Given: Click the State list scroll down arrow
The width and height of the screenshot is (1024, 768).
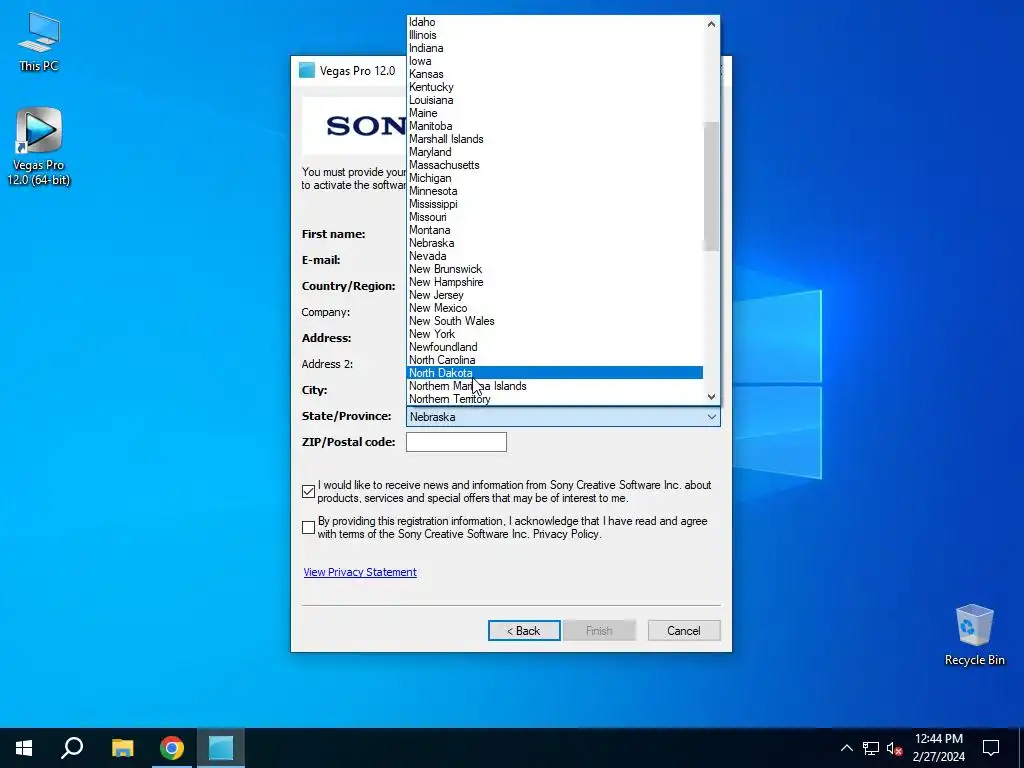Looking at the screenshot, I should (711, 396).
